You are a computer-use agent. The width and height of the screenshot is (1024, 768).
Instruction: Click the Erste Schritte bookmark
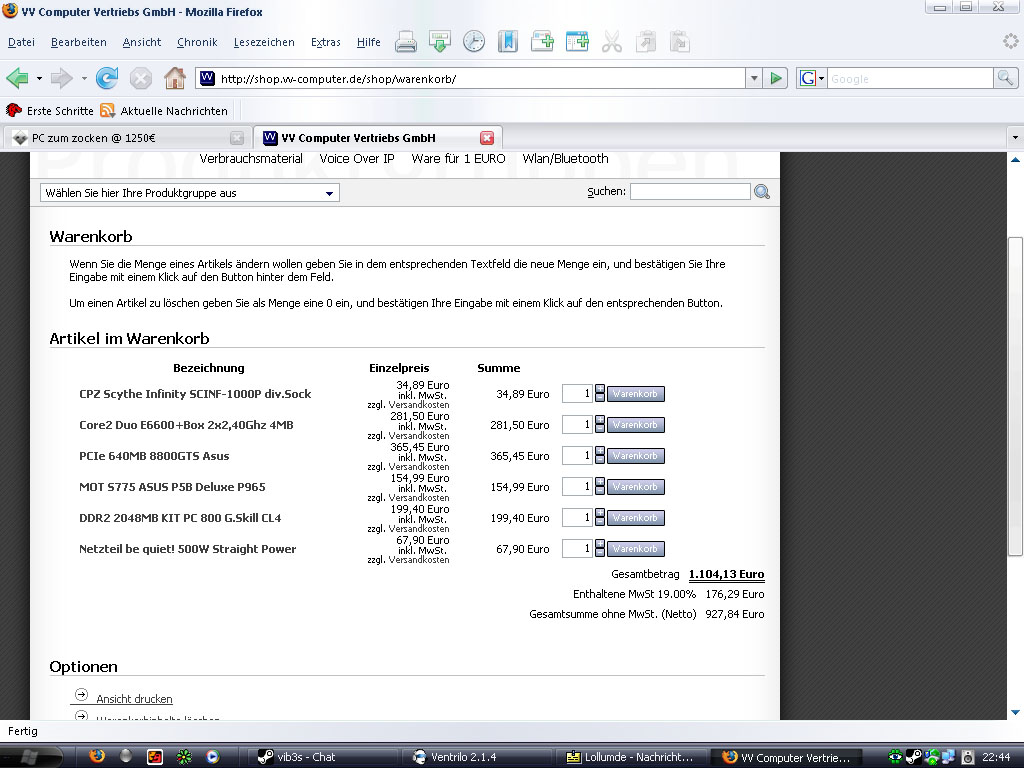pos(50,110)
